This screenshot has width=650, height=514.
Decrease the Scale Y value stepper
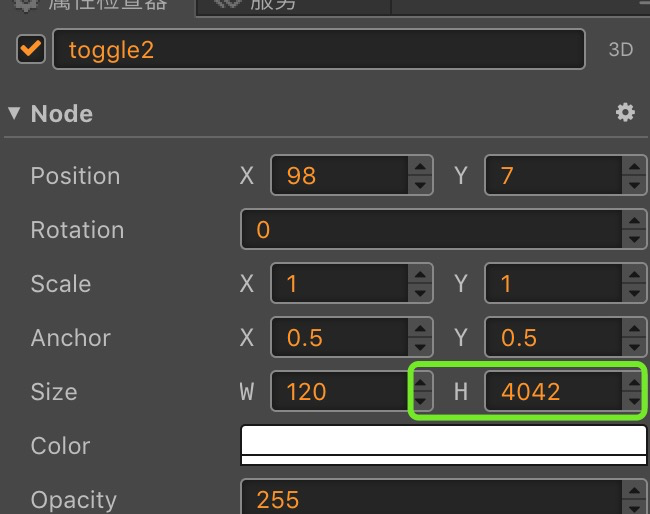[634, 293]
